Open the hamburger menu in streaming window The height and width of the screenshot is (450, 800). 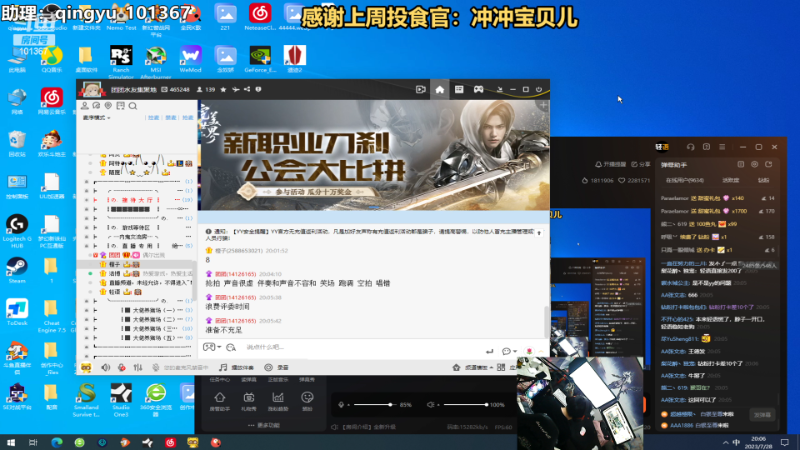pyautogui.click(x=722, y=147)
